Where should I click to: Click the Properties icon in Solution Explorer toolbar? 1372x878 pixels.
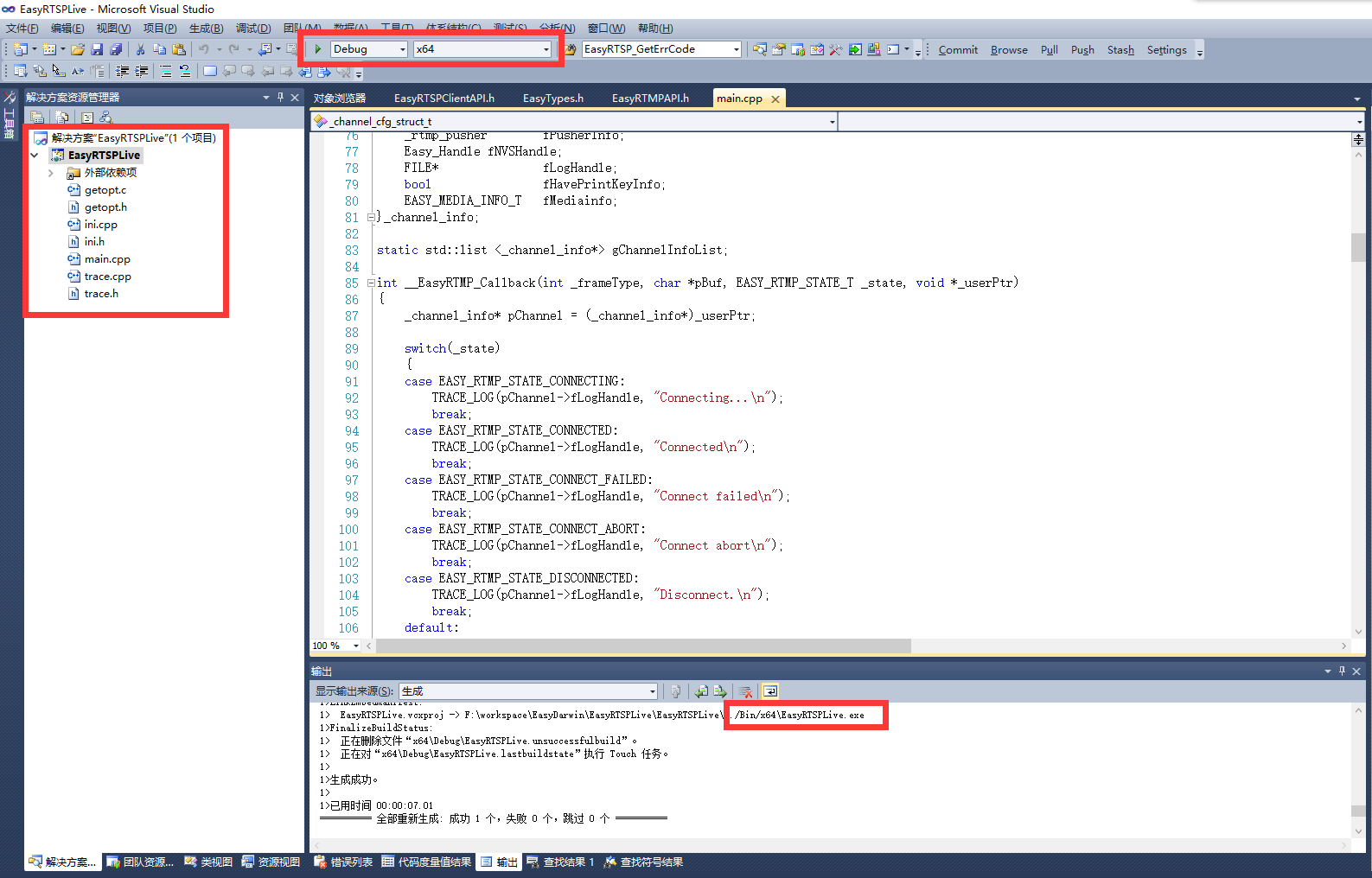coord(87,117)
